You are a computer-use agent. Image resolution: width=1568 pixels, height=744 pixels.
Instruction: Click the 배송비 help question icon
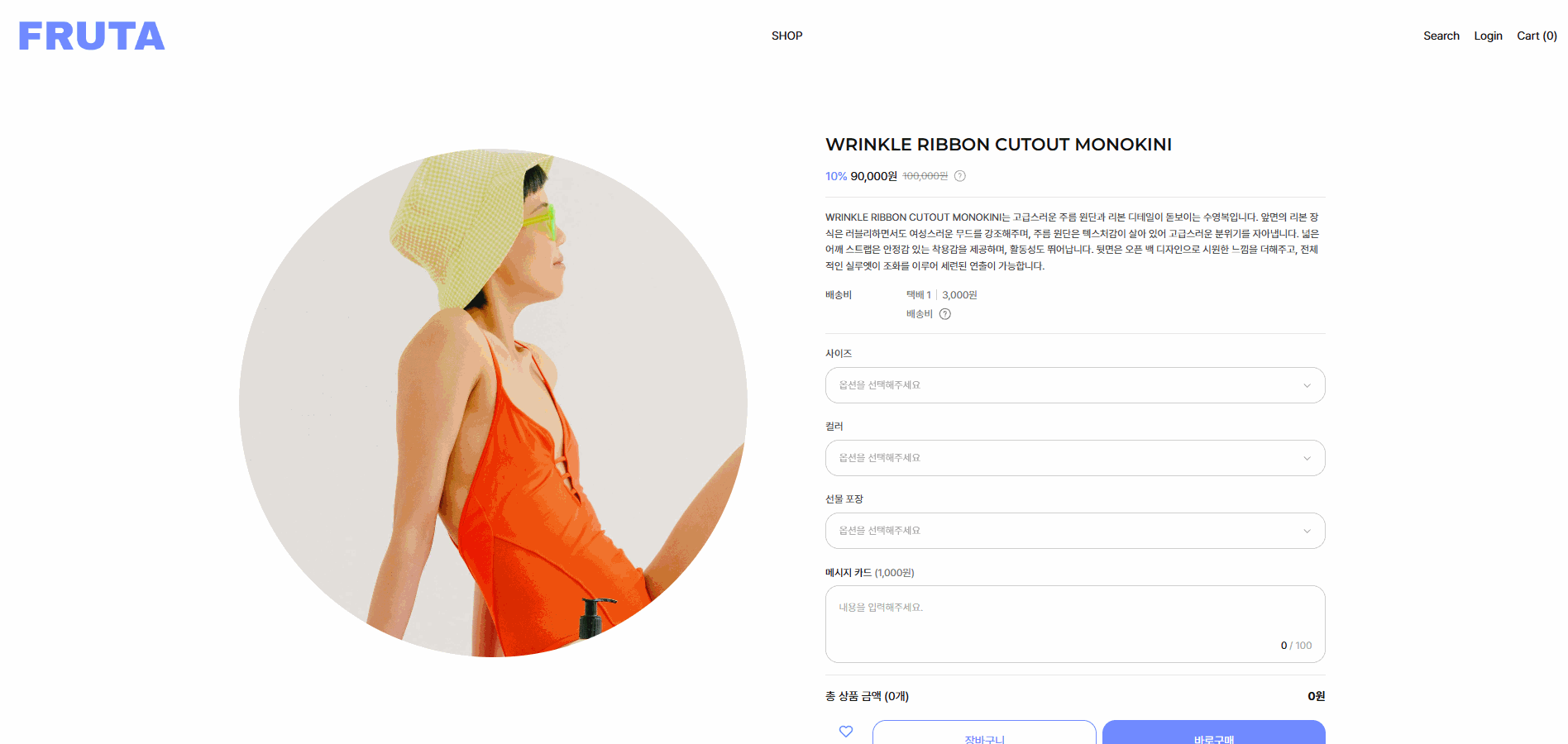click(x=945, y=314)
